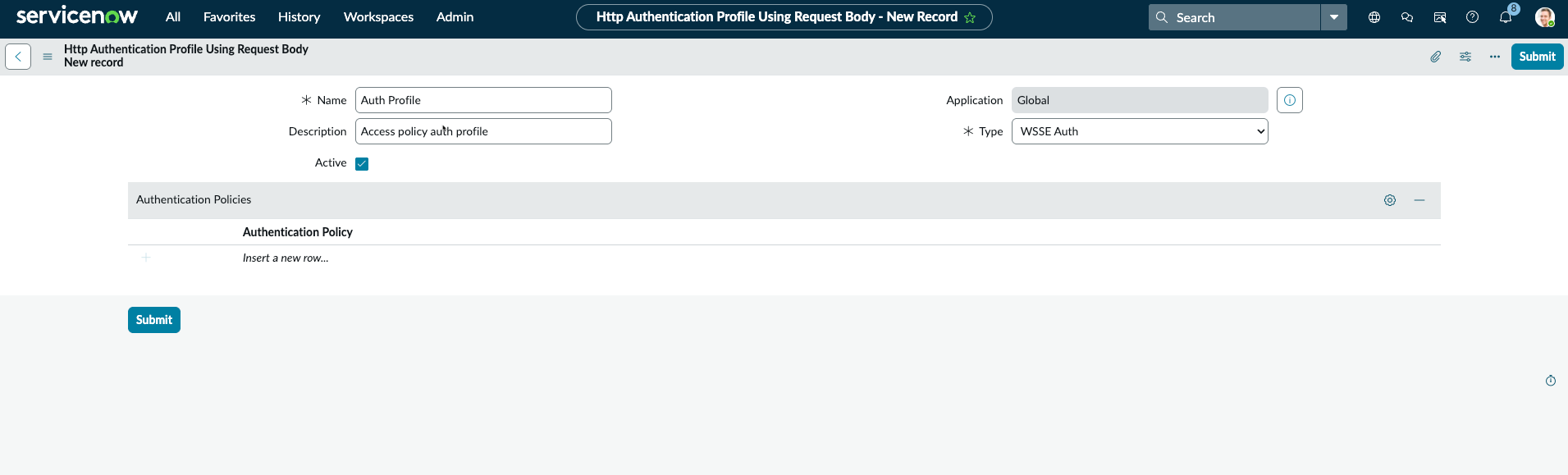
Task: Click the page title pill in header
Action: pos(784,17)
